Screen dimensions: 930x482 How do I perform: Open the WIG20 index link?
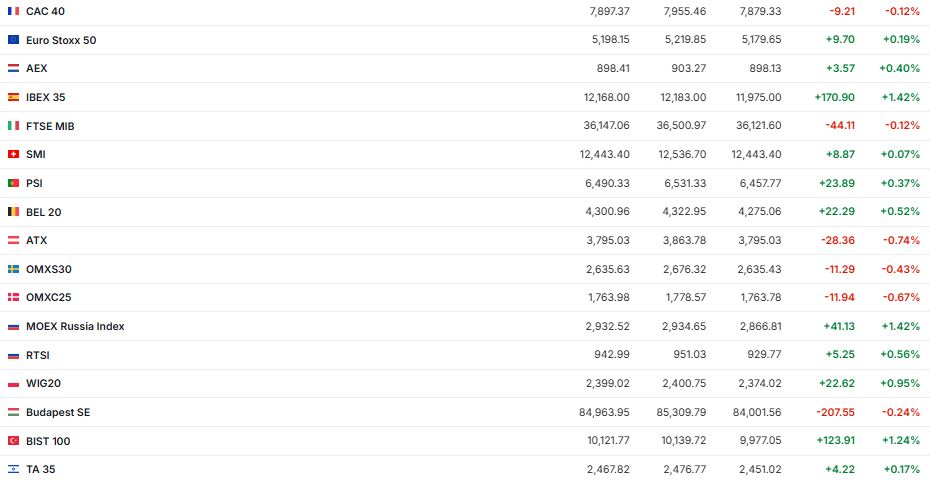pyautogui.click(x=44, y=383)
